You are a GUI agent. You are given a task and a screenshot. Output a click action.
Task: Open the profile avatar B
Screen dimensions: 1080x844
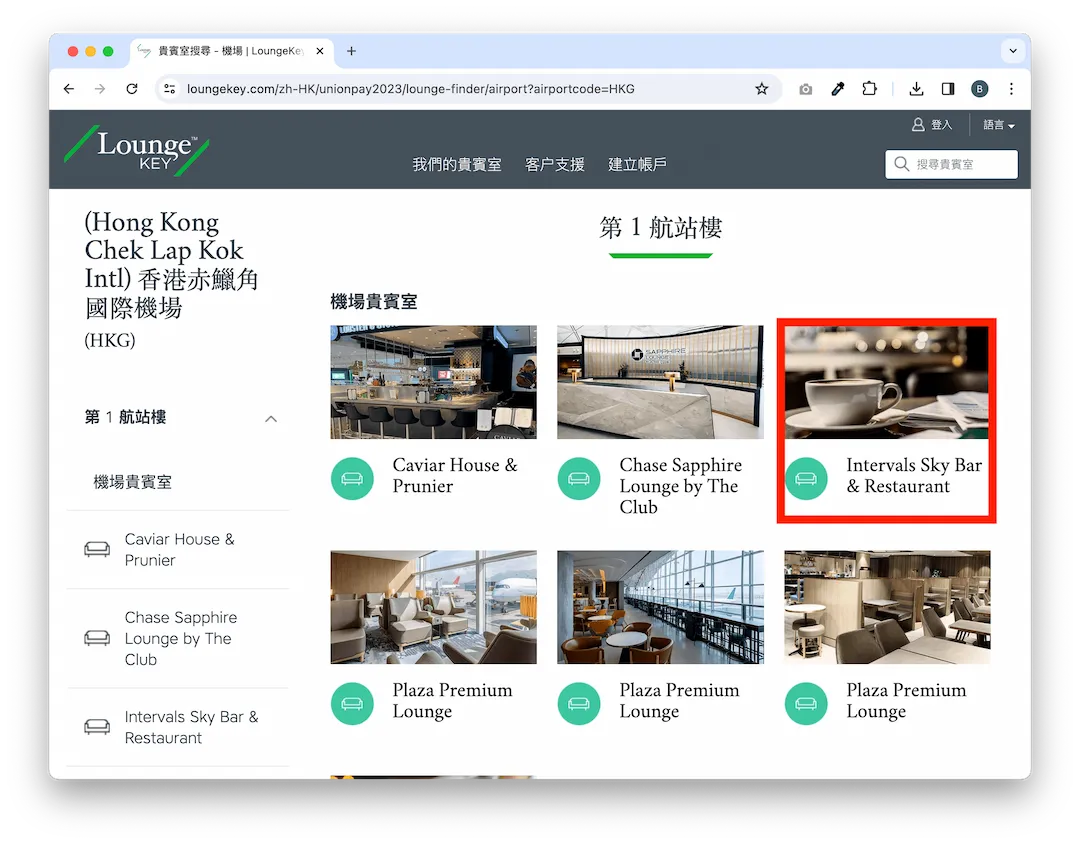[x=979, y=89]
